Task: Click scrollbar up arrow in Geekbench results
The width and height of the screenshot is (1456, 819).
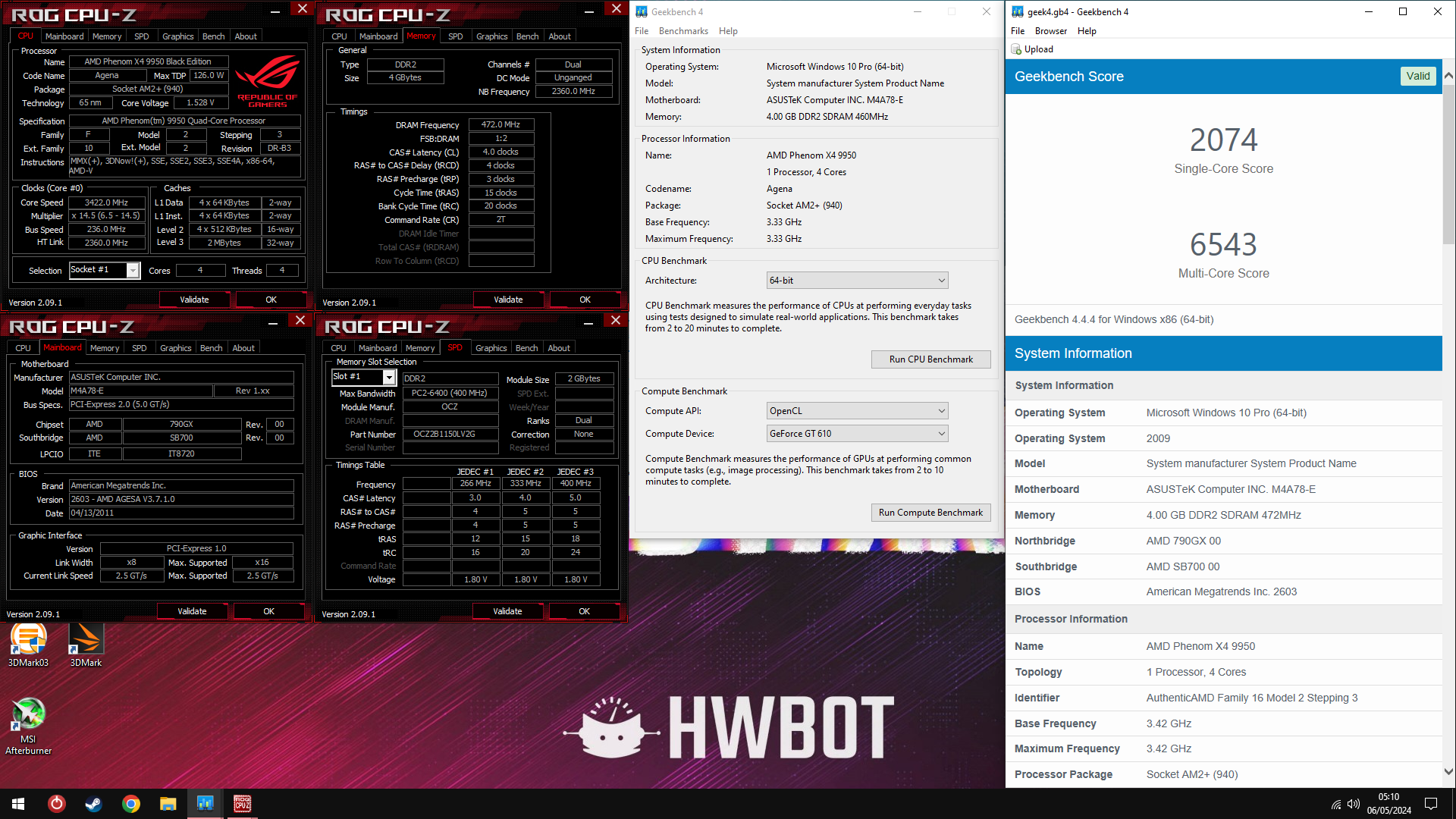Action: coord(1448,76)
